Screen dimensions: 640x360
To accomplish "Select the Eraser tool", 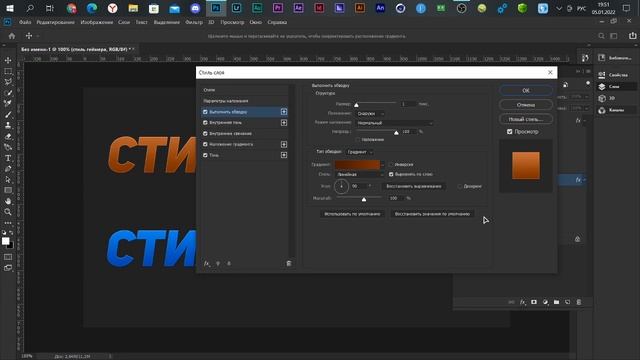I will [8, 136].
